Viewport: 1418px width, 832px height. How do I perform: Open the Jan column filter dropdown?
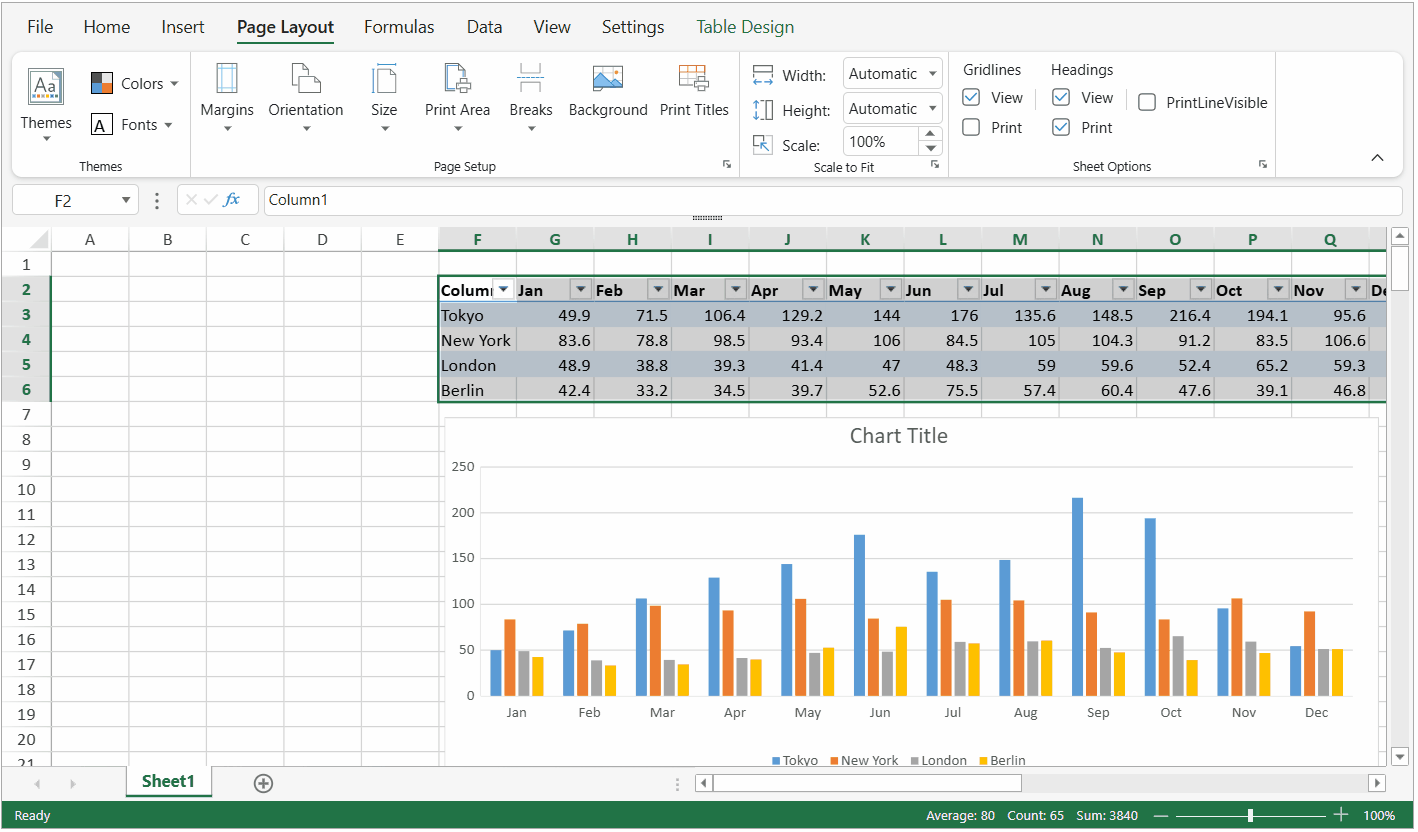580,290
